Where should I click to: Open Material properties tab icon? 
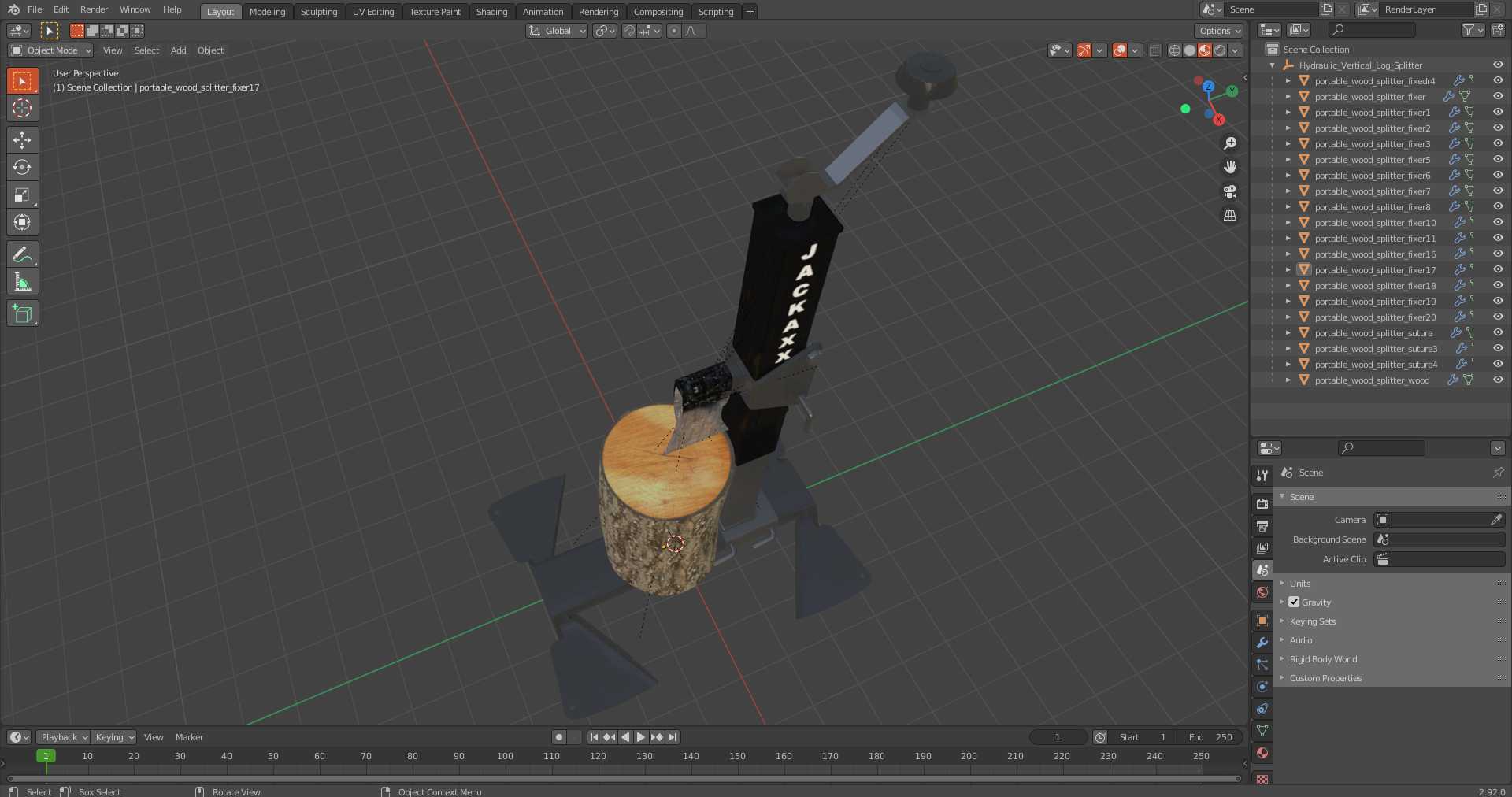pyautogui.click(x=1262, y=753)
